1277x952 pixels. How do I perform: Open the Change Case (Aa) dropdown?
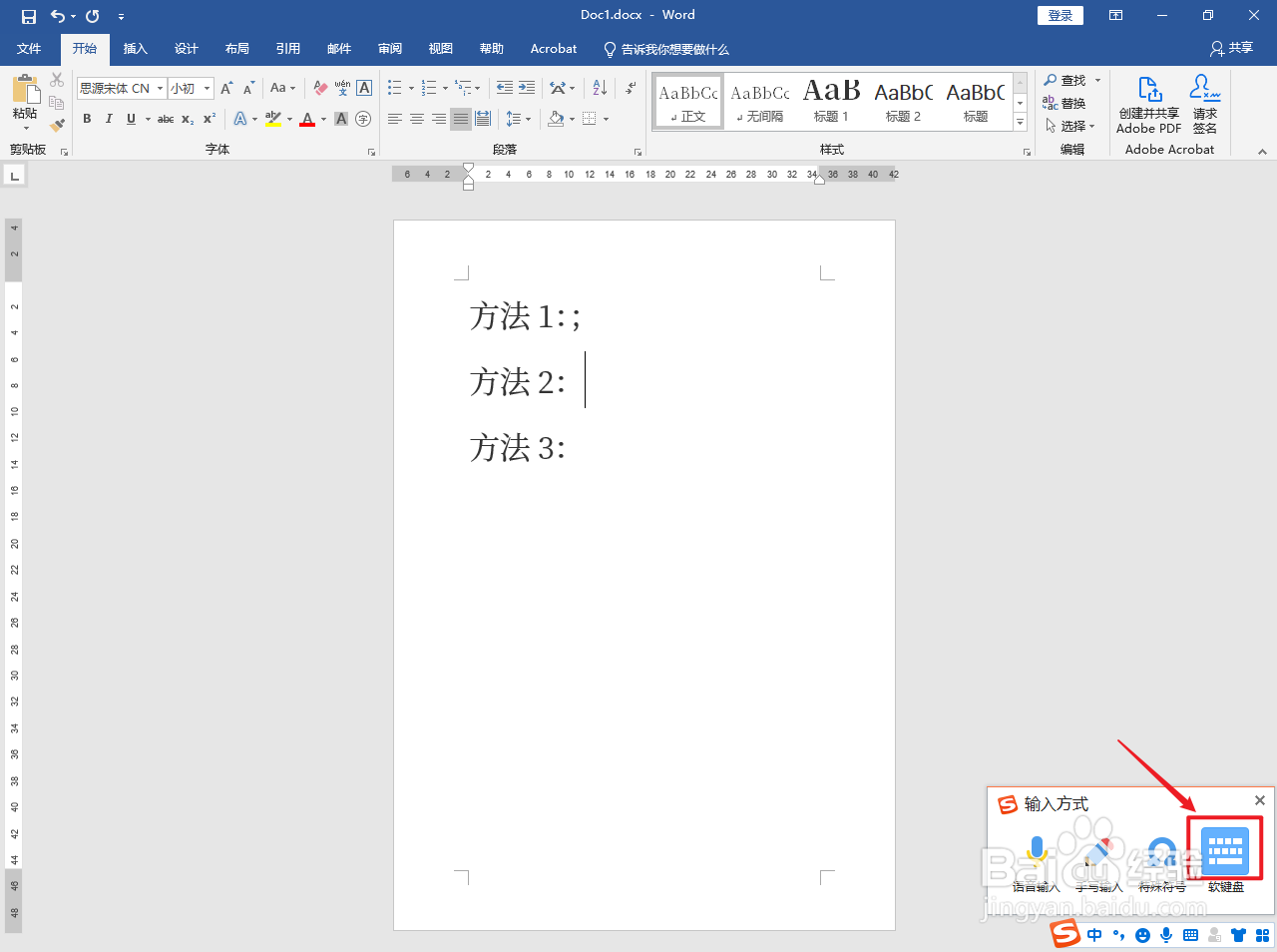tap(283, 88)
